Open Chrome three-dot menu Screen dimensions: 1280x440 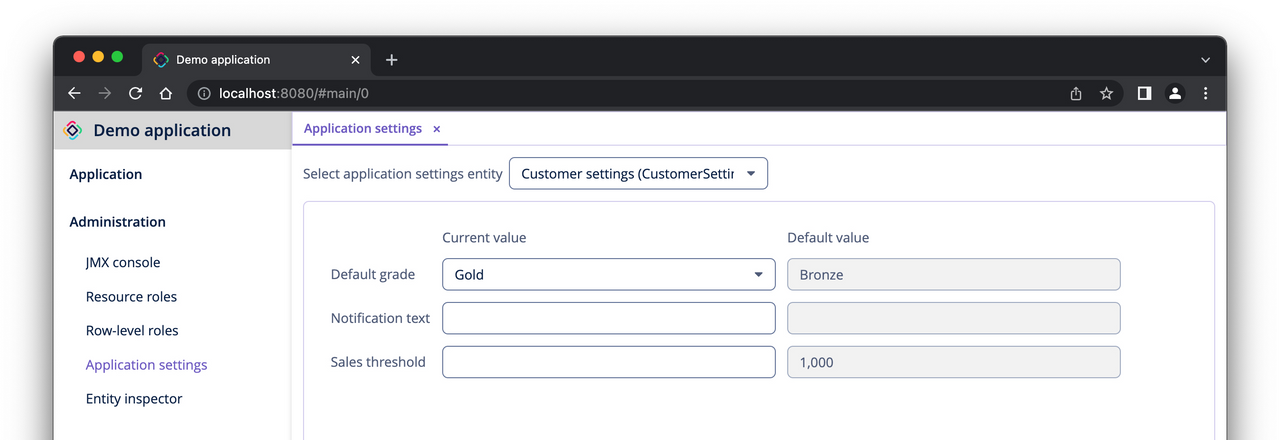pyautogui.click(x=1206, y=93)
